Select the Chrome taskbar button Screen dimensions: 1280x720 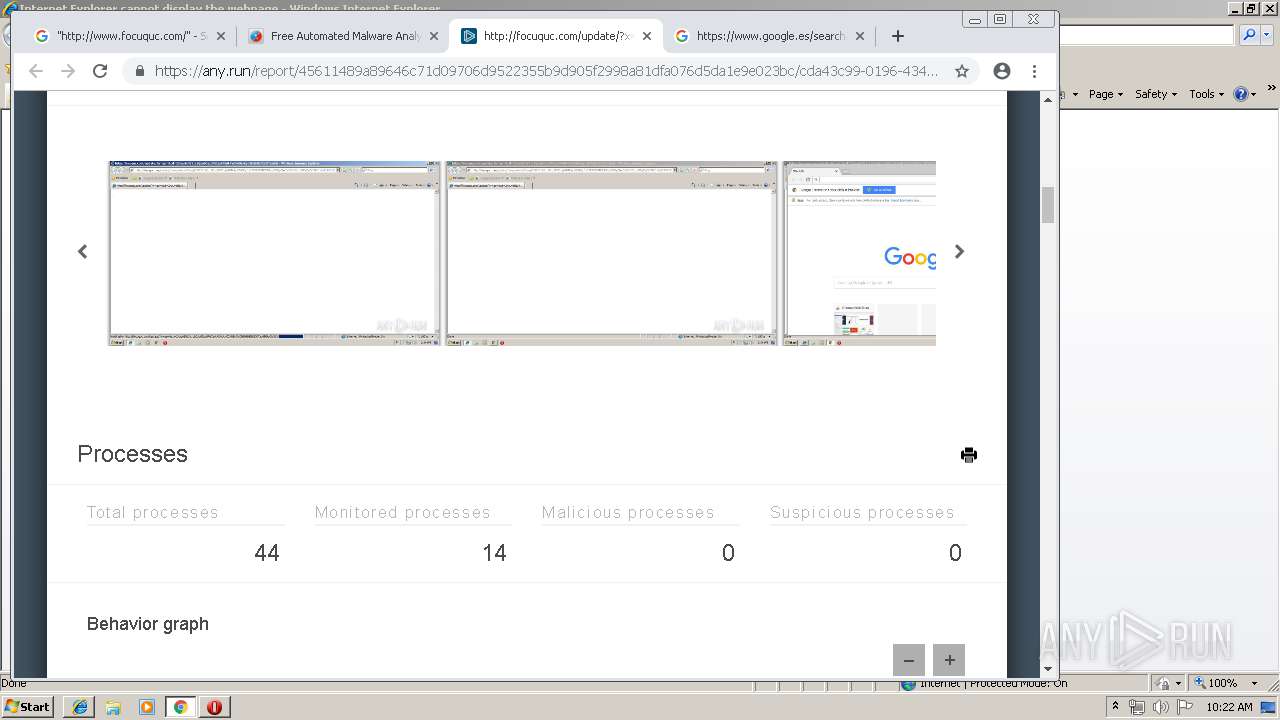[181, 707]
